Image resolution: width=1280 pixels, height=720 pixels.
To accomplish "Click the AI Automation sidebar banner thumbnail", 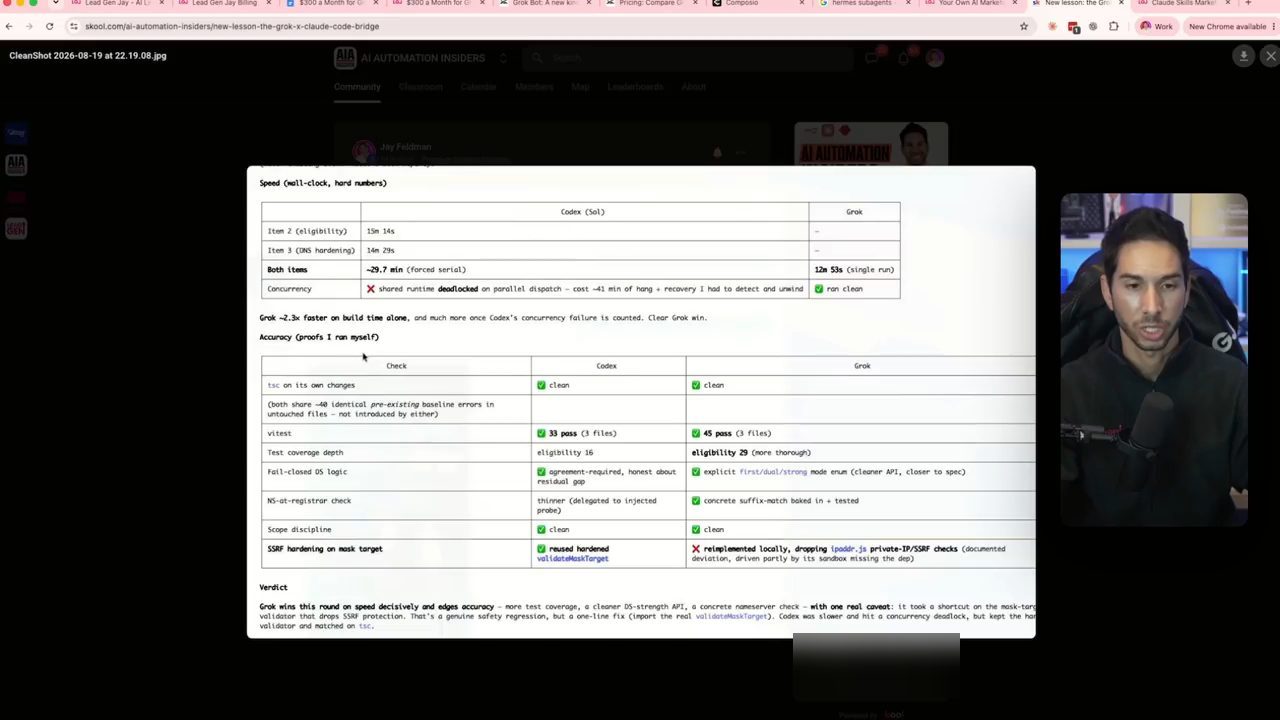I will tap(871, 143).
